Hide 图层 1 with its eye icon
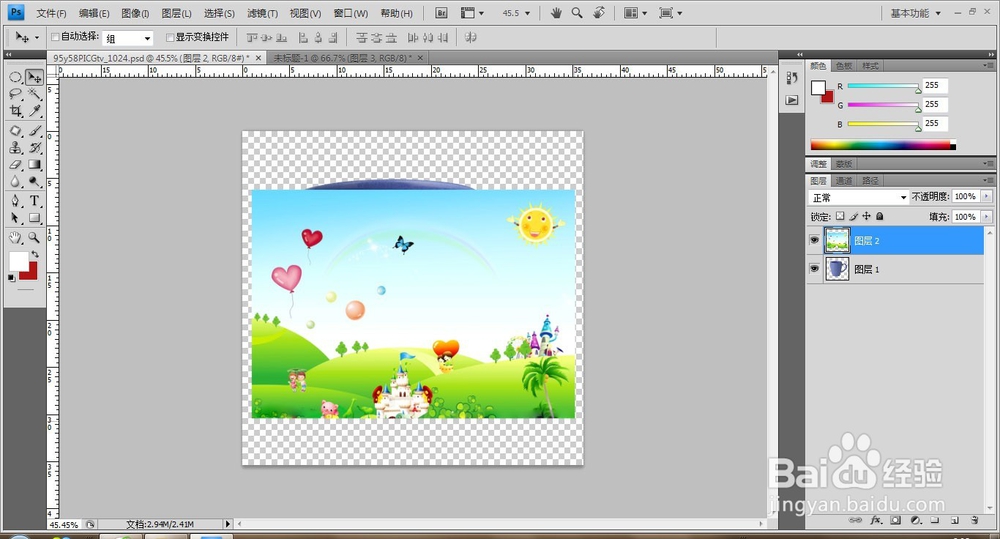The width and height of the screenshot is (1000, 539). pos(814,269)
